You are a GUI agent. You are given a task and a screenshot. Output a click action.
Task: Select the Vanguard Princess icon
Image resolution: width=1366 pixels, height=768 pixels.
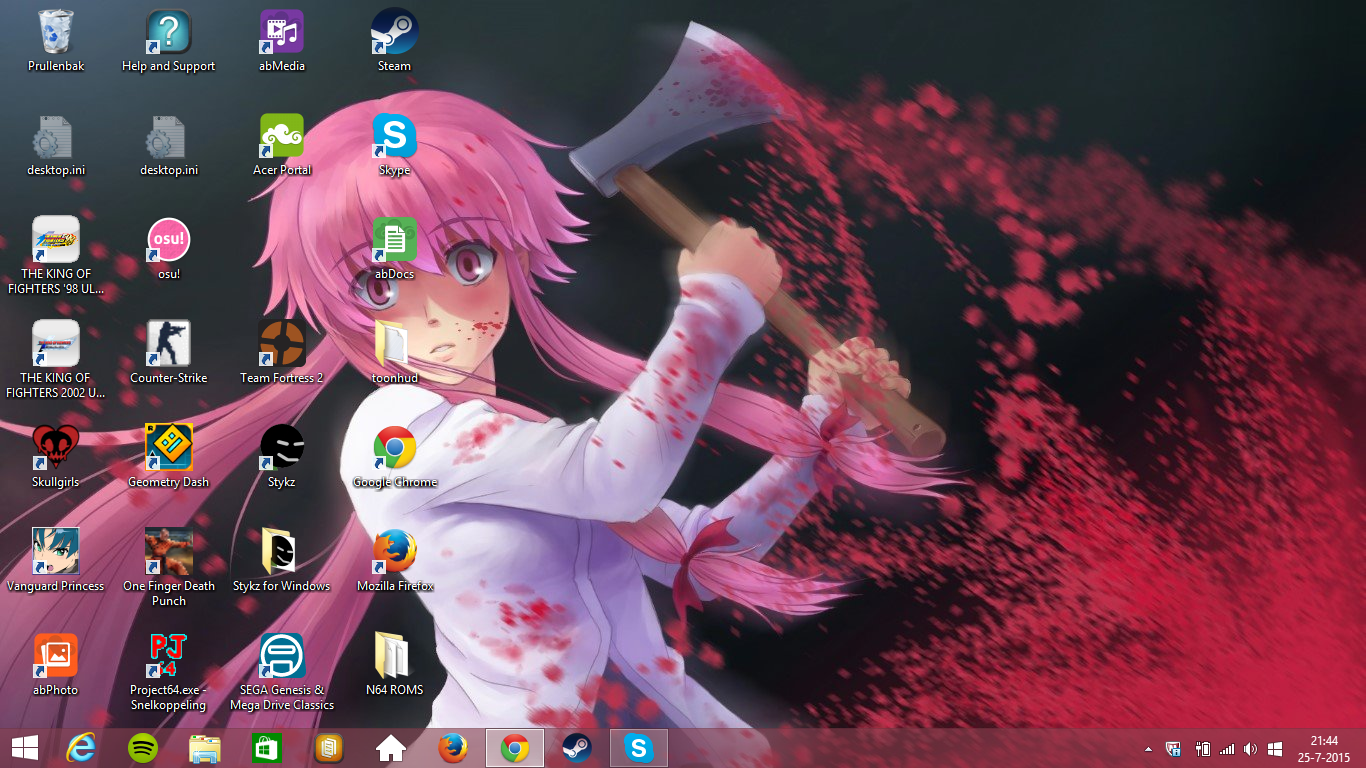(55, 552)
